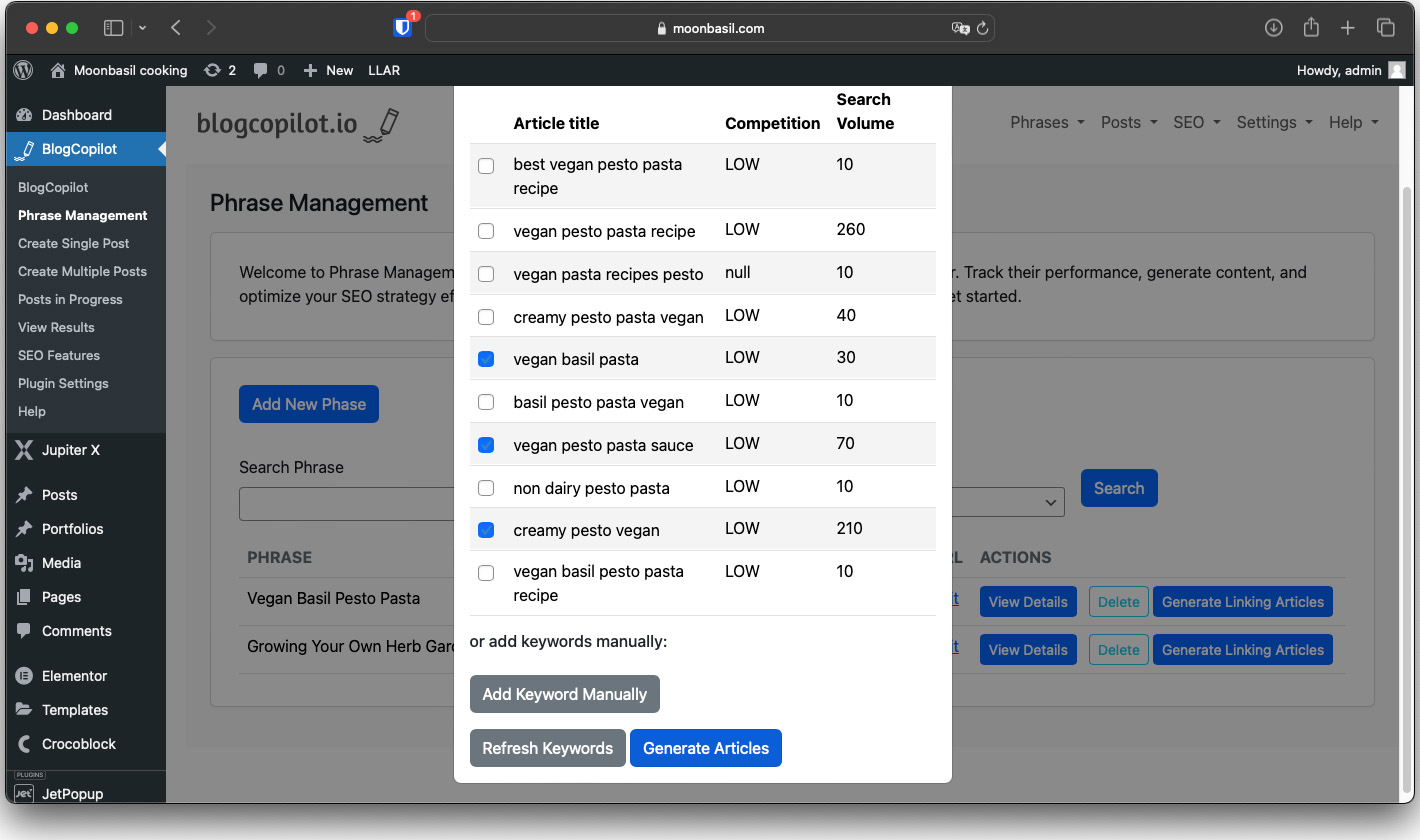1420x840 pixels.
Task: Tick the 'non dairy pesto pasta' checkbox
Action: 486,488
